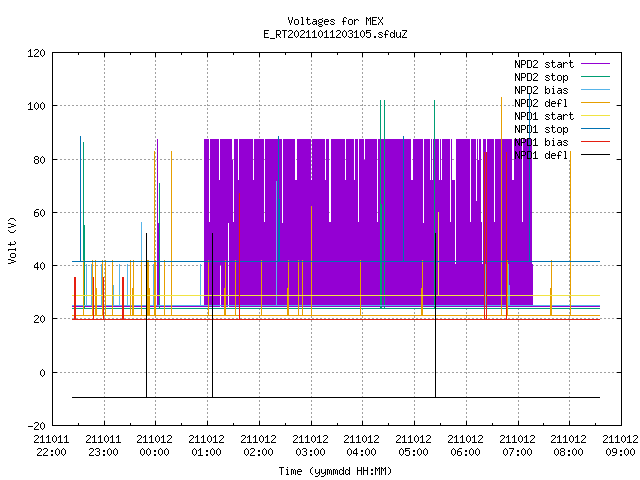Click the x-axis tick '211012 01:00'
Screen dimensions: 640x480
click(207, 446)
